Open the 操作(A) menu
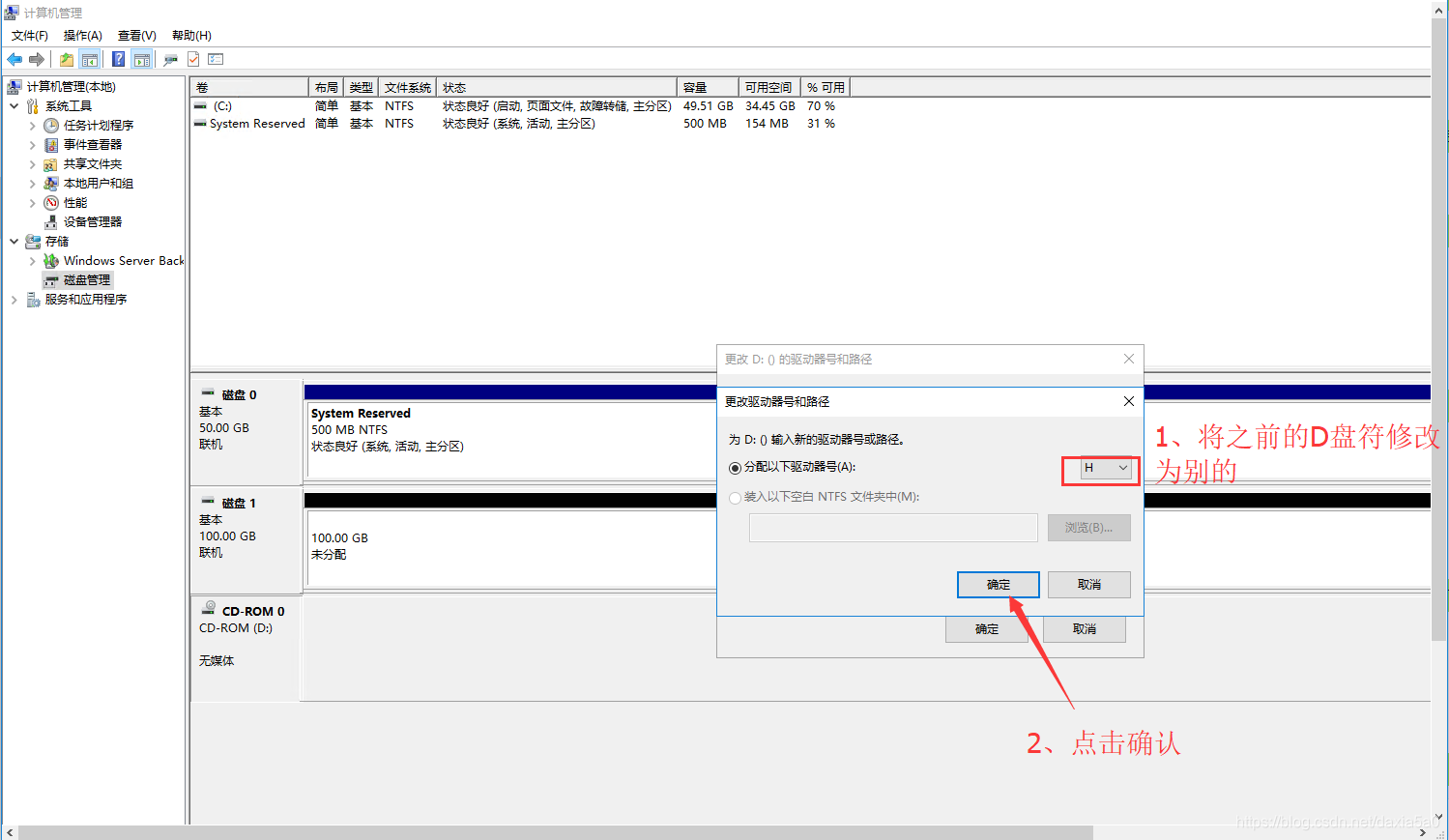1449x840 pixels. (82, 35)
